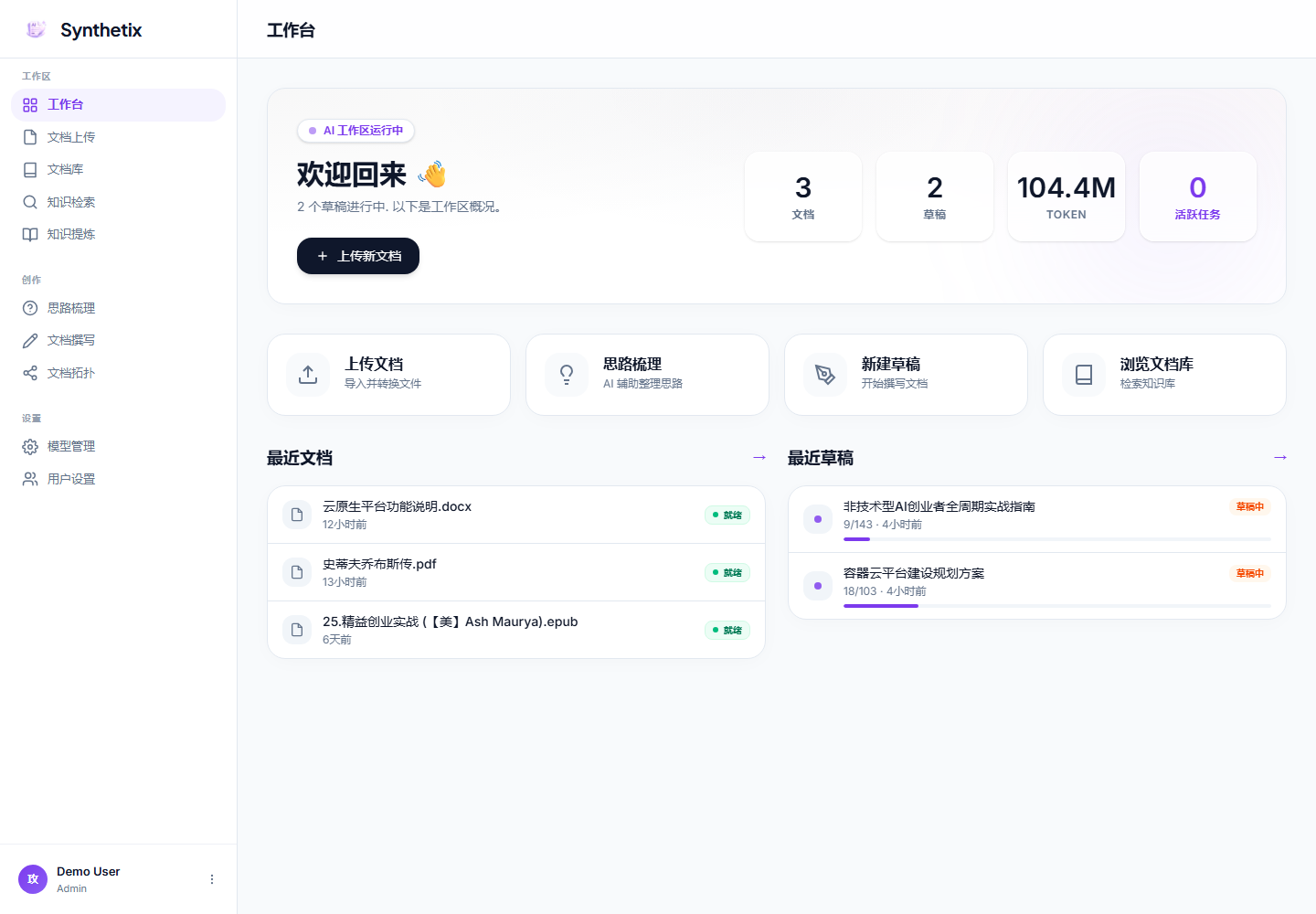Viewport: 1316px width, 914px height.
Task: Click progress bar of 容器云平台建设规划方案 draft
Action: point(1057,606)
